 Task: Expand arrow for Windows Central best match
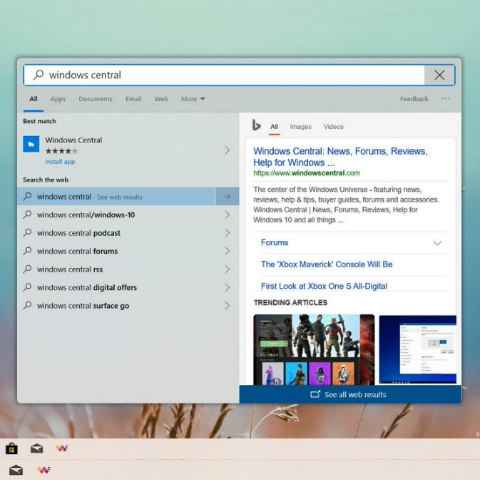[227, 150]
